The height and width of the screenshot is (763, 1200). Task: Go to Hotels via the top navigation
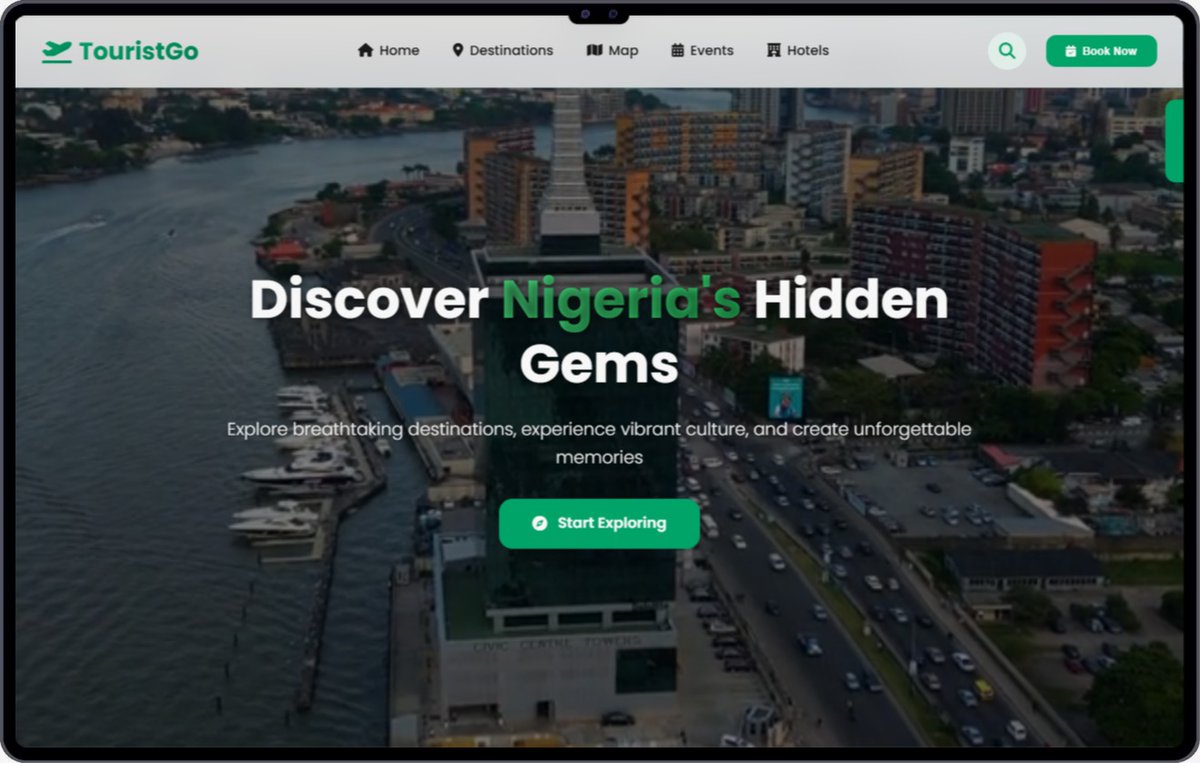click(806, 50)
